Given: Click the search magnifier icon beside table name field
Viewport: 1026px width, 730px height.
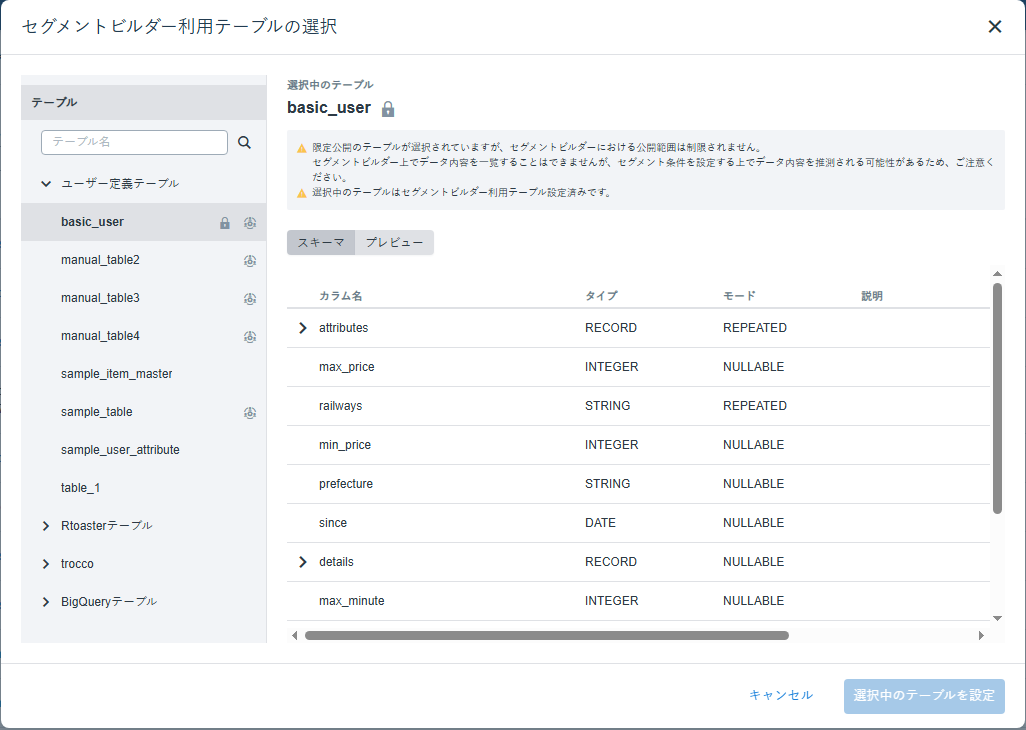Looking at the screenshot, I should pyautogui.click(x=244, y=142).
